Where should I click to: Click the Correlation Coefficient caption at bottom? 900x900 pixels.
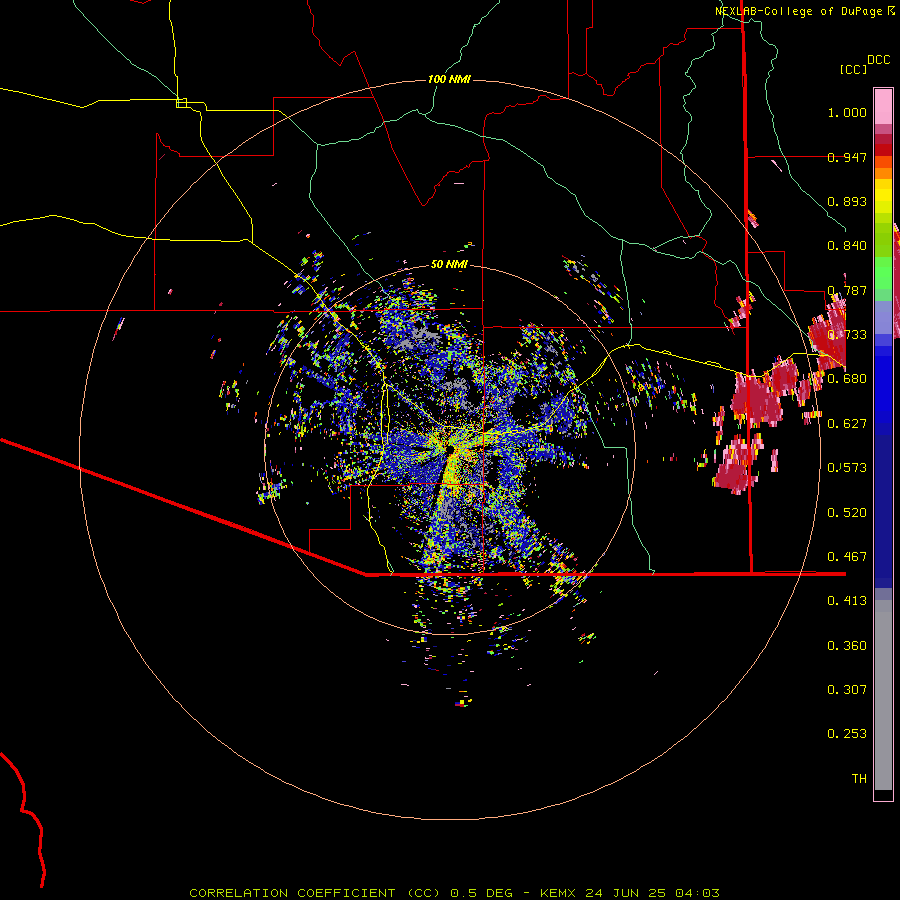454,893
